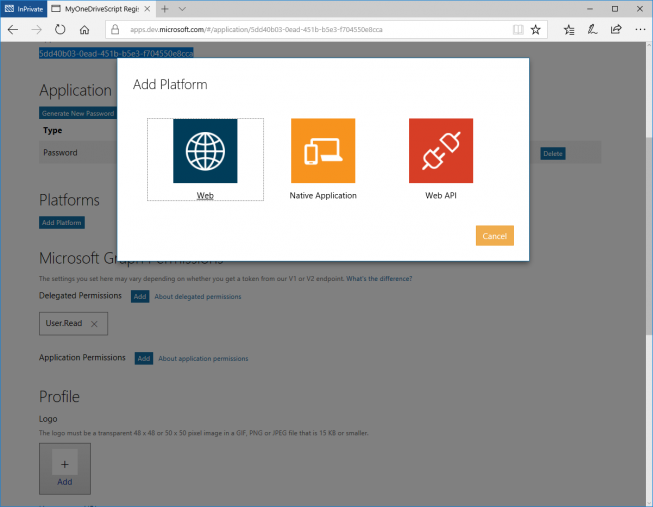Open a new browser tab
653x507 pixels.
click(x=165, y=9)
